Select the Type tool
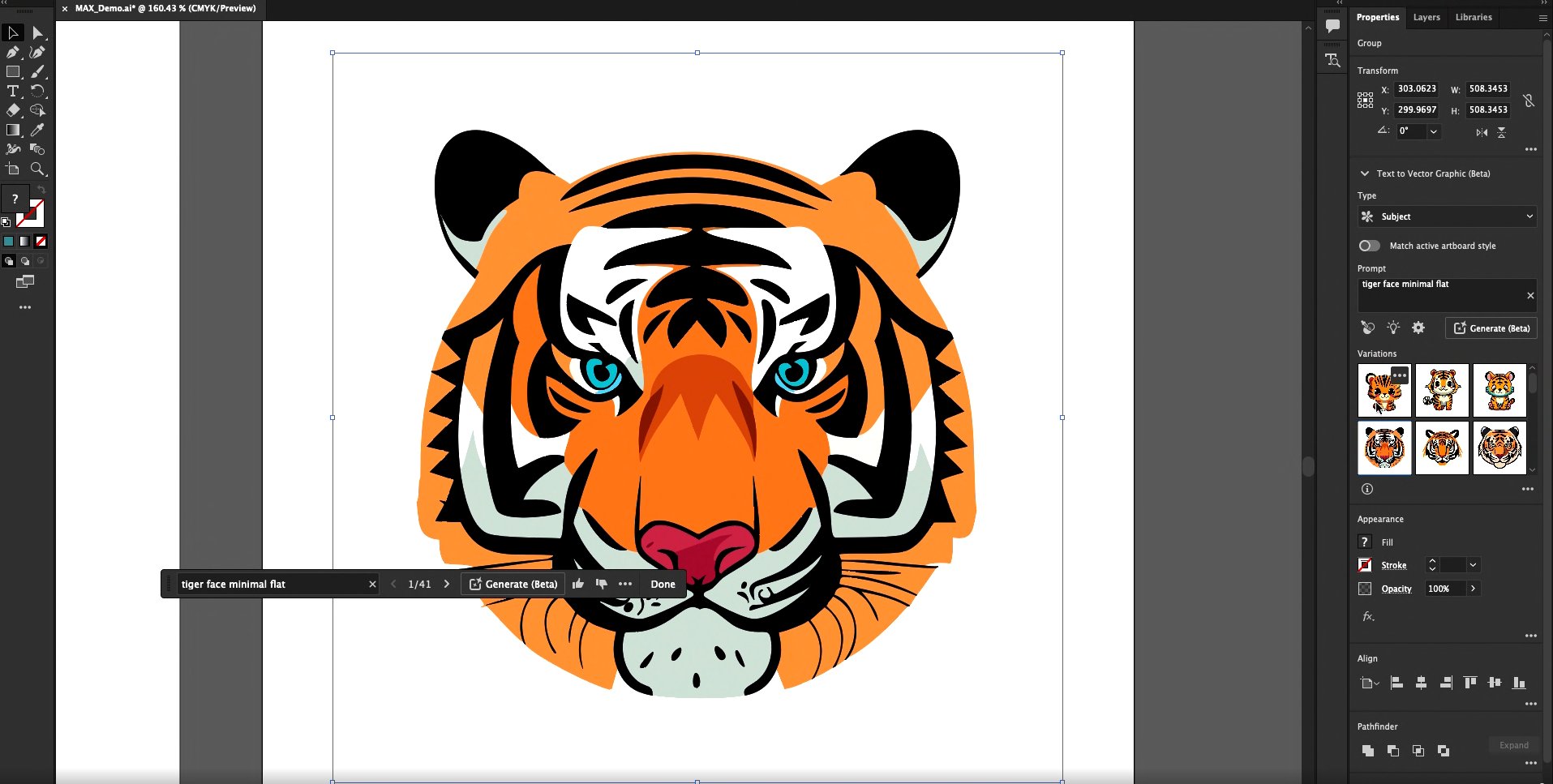This screenshot has height=784, width=1553. (13, 91)
